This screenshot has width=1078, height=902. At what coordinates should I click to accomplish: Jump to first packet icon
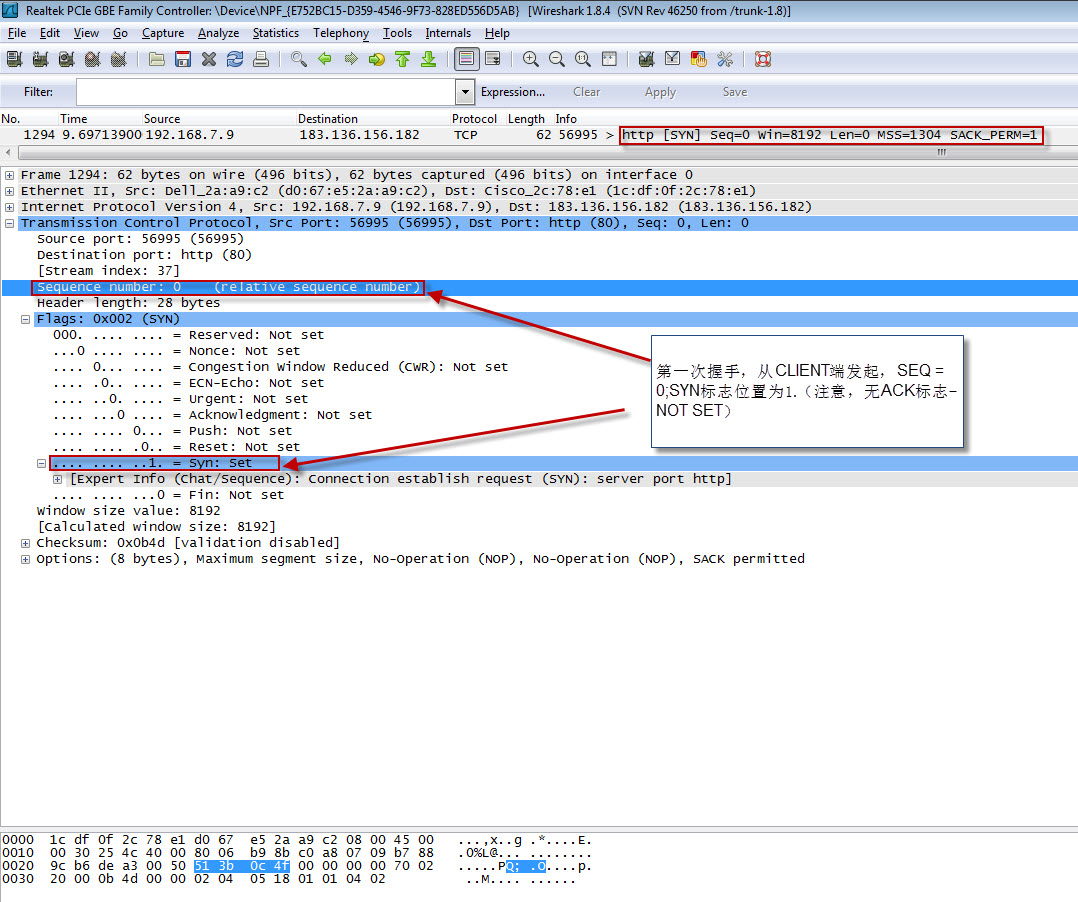click(403, 59)
